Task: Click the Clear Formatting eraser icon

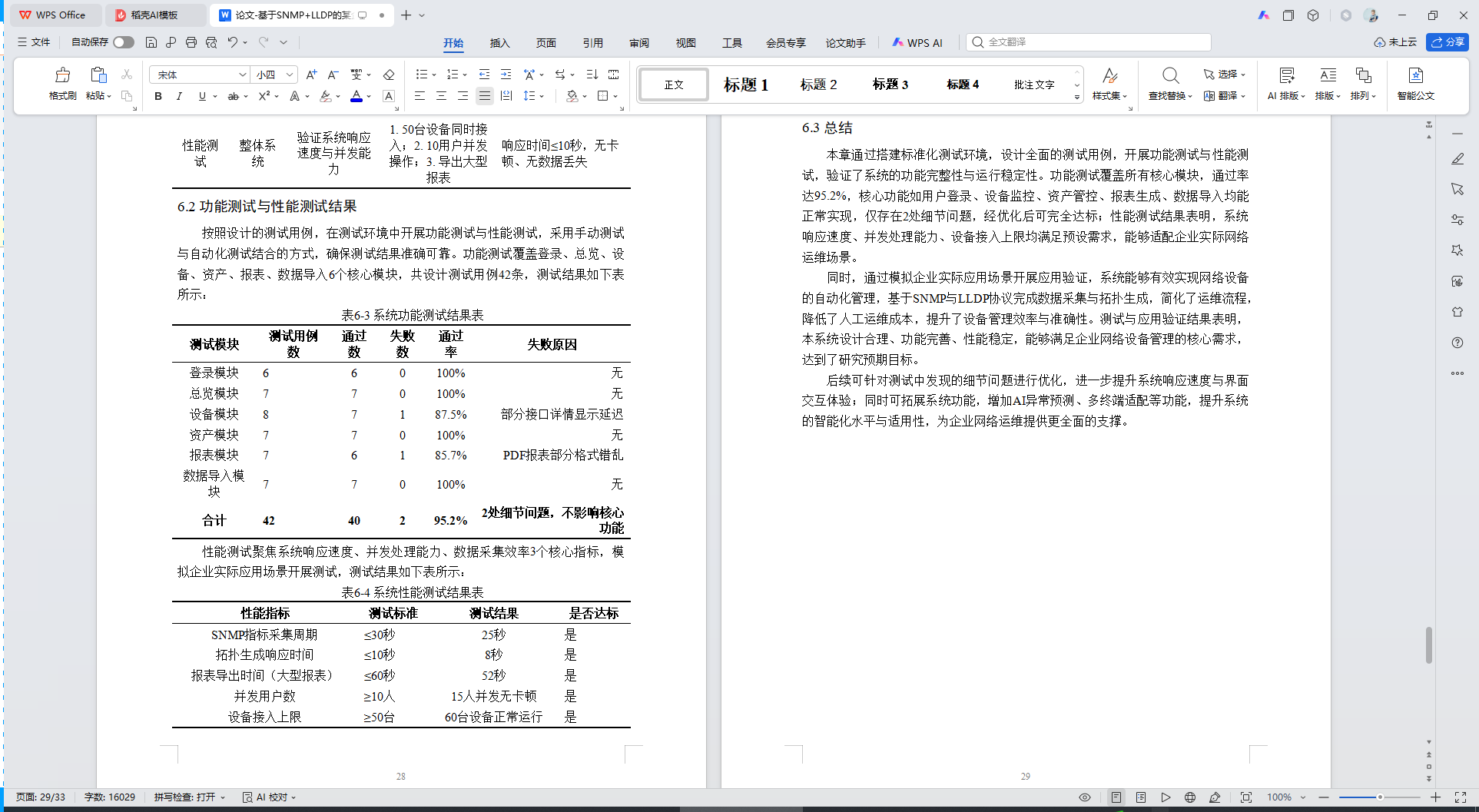Action: coord(389,75)
